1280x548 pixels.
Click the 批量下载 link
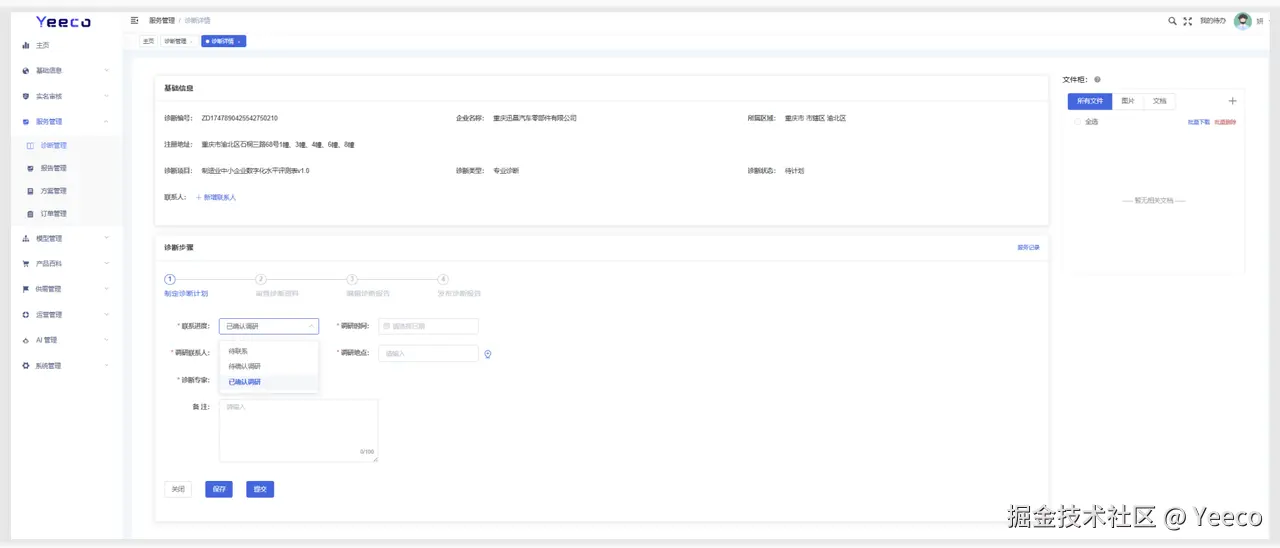coord(1198,122)
